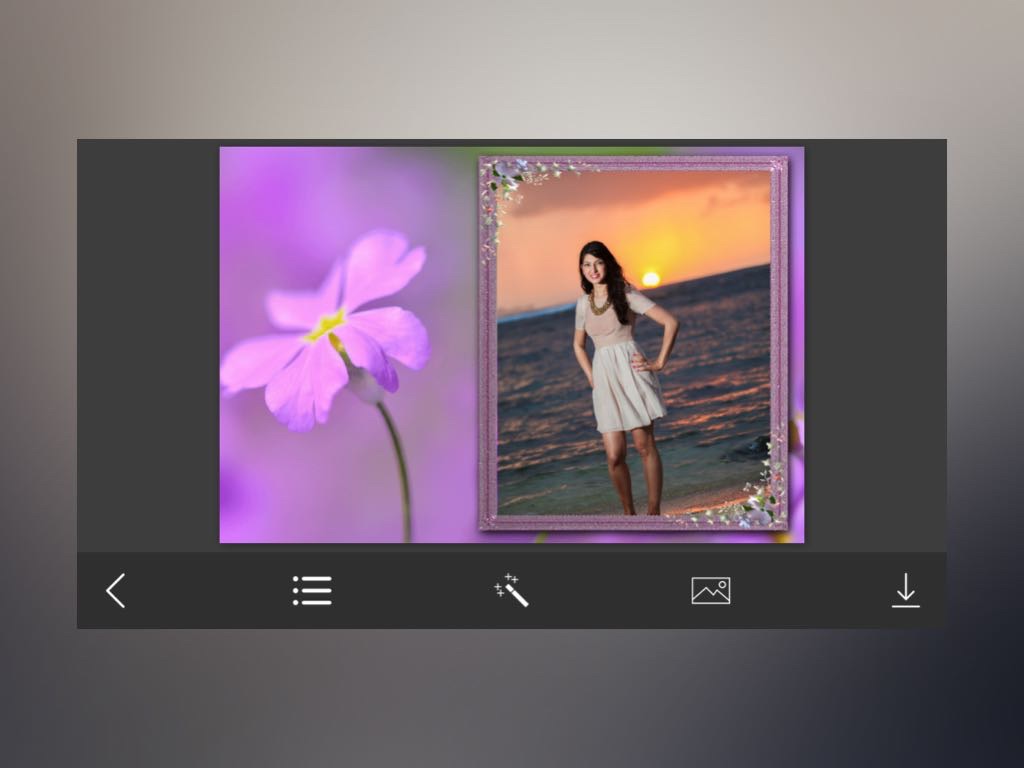1024x768 pixels.
Task: Open the photo gallery picker icon
Action: 710,591
